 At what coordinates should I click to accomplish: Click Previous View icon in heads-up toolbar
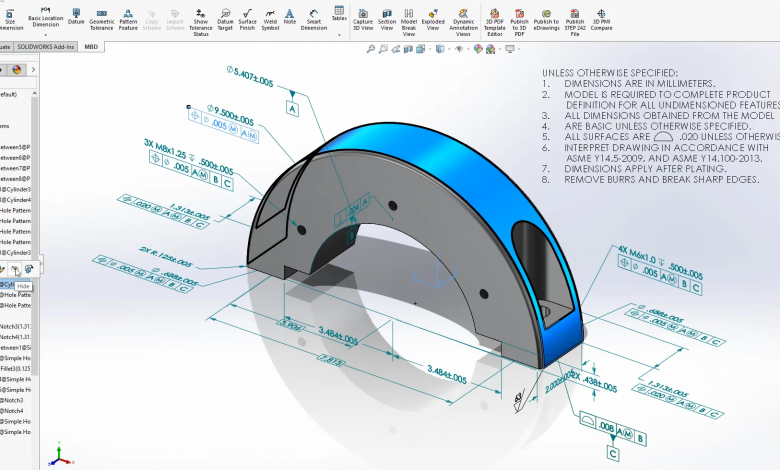coord(396,49)
